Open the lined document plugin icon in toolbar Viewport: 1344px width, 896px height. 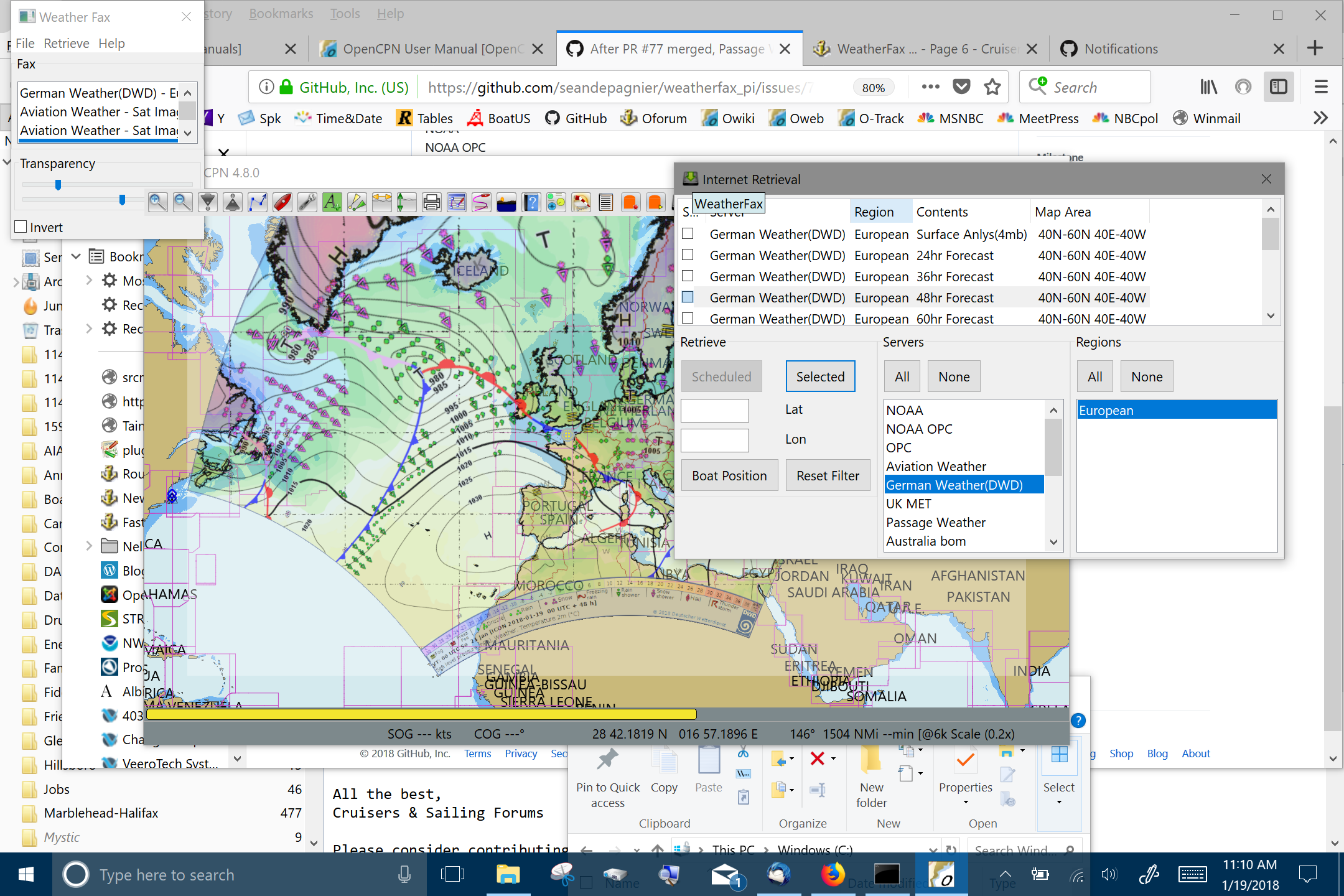606,202
